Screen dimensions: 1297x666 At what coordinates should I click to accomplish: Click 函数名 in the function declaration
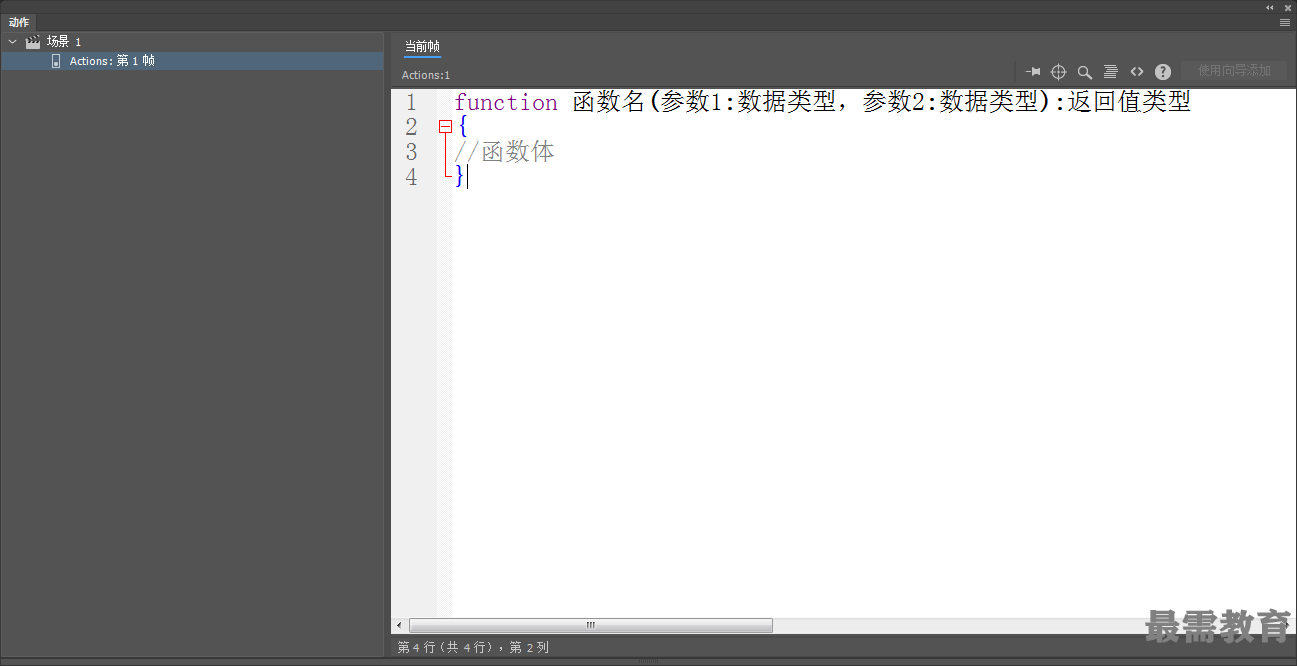[609, 102]
